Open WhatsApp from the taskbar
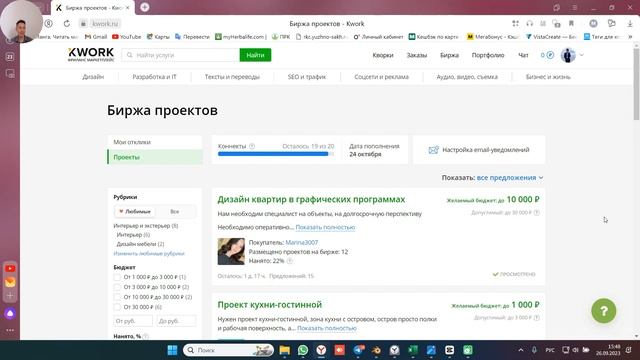The image size is (640, 360). click(303, 350)
